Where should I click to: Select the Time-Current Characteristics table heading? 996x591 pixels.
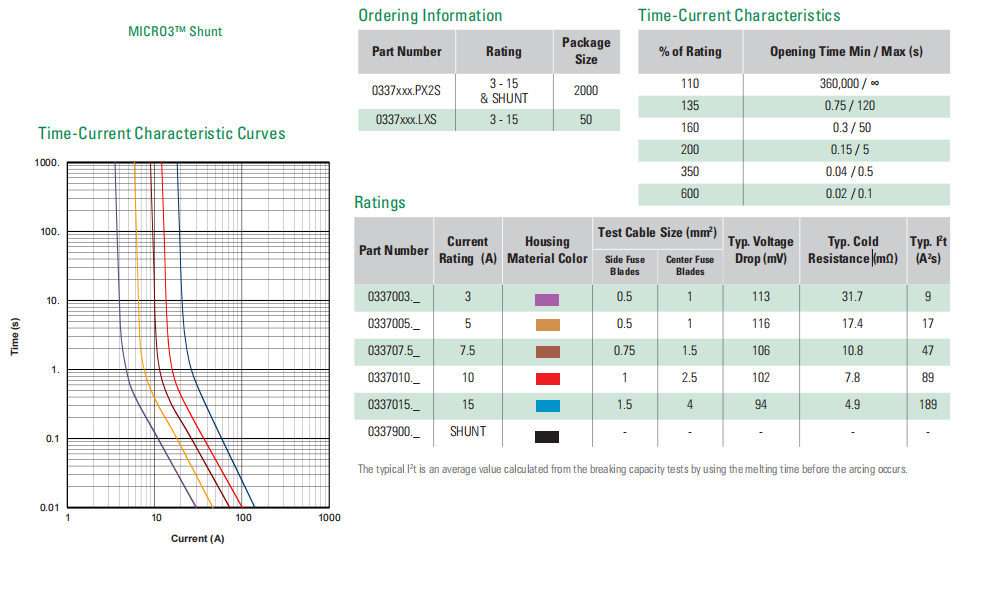[739, 15]
